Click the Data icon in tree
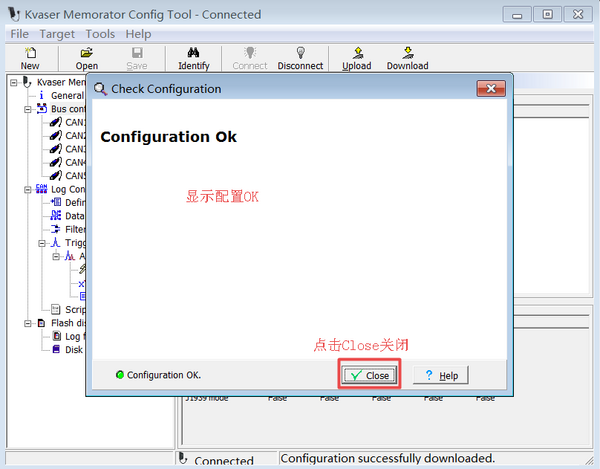600x469 pixels. (56, 216)
